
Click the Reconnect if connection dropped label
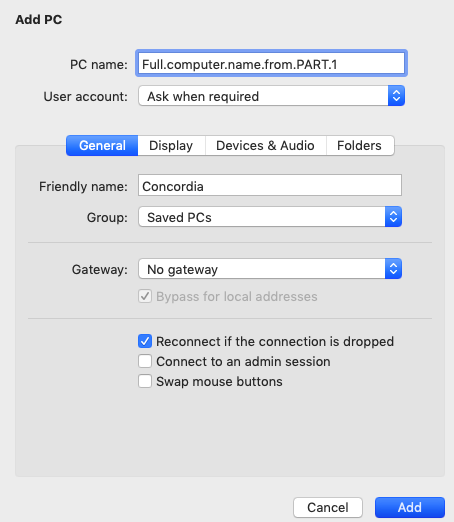point(275,342)
